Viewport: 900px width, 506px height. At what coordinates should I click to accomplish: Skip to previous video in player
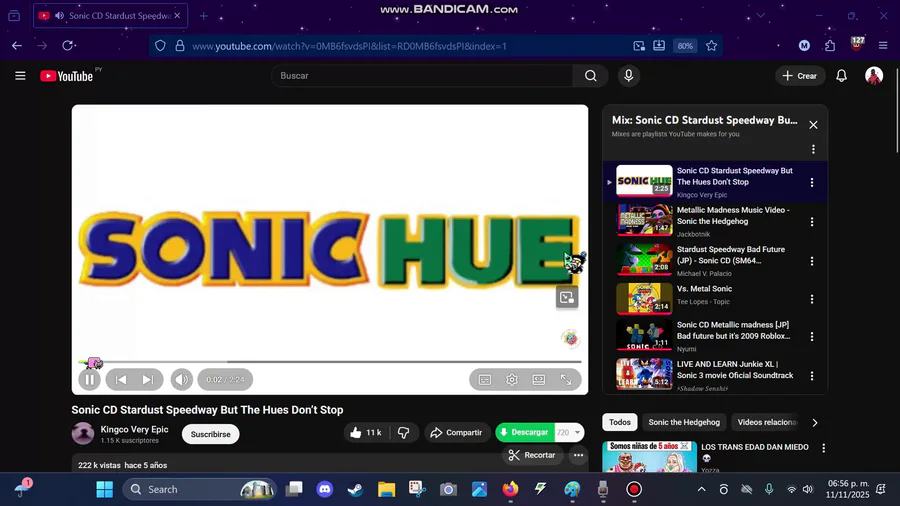[121, 380]
